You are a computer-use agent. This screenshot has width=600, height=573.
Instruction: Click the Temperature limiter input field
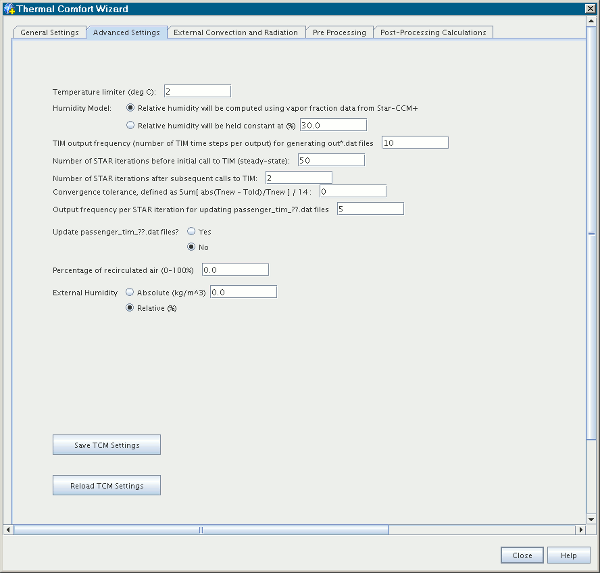pyautogui.click(x=197, y=91)
